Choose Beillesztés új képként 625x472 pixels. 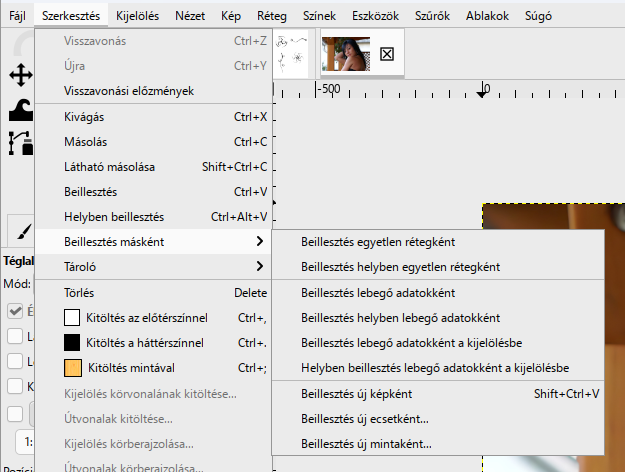point(438,394)
